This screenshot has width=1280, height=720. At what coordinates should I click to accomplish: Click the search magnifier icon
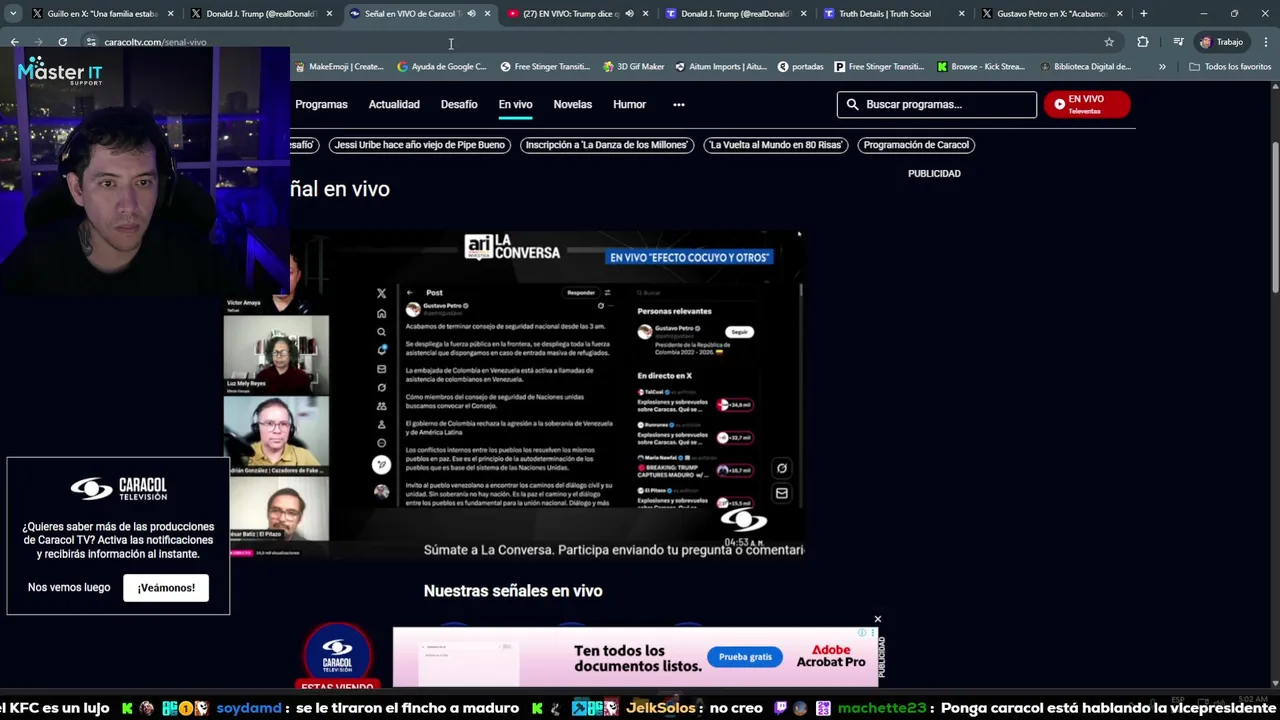pos(852,104)
